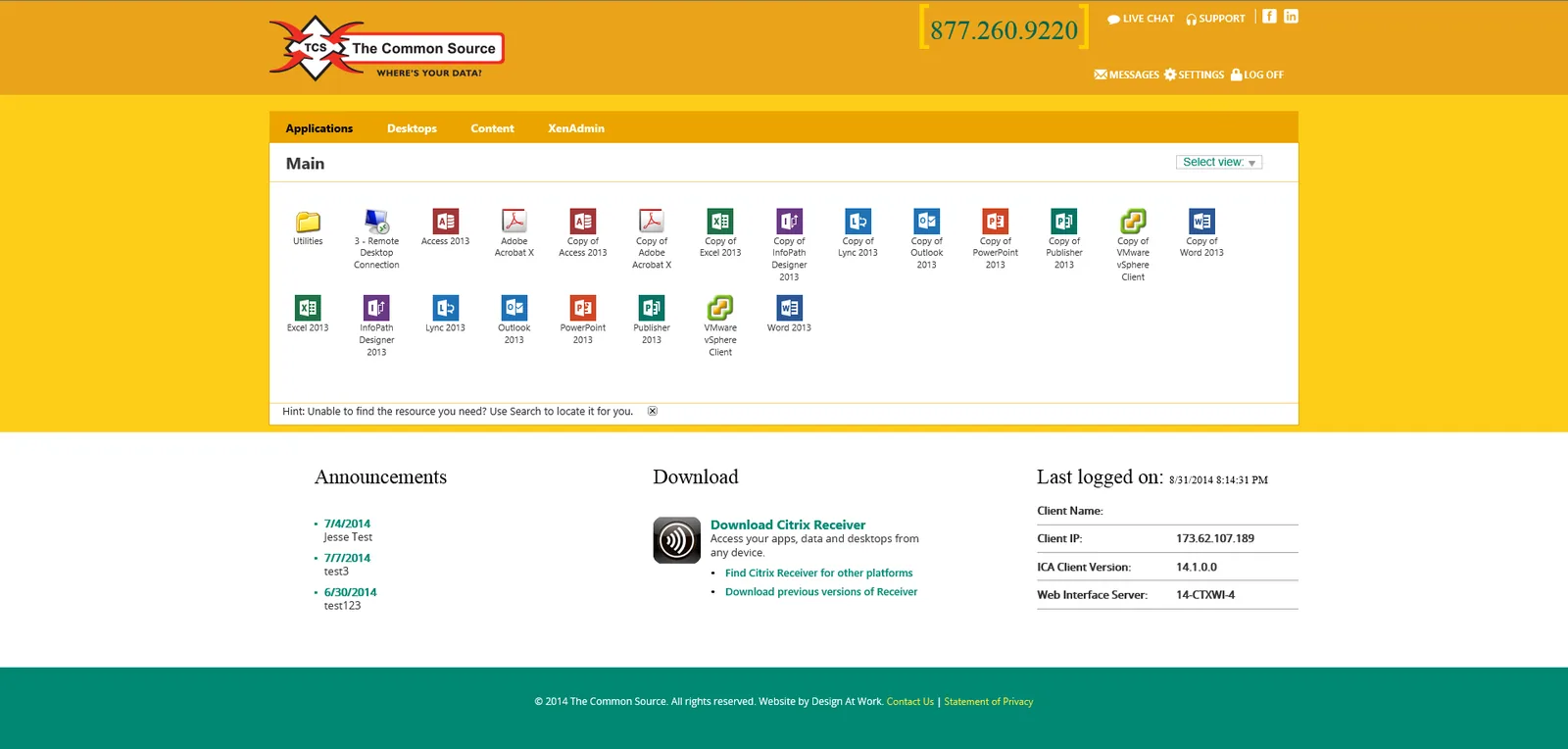Open the XenAdmin tab
The width and height of the screenshot is (1568, 749).
(576, 128)
